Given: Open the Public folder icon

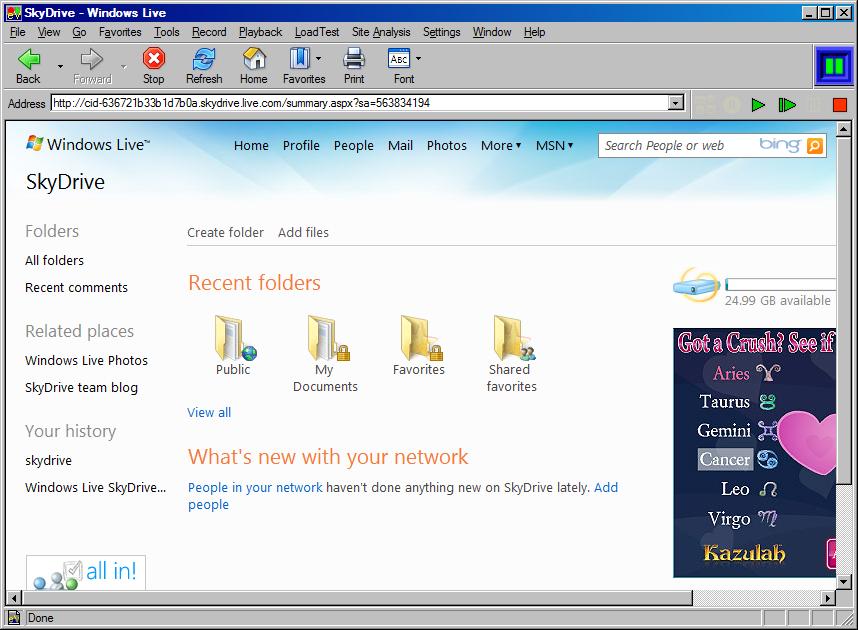Looking at the screenshot, I should [235, 338].
